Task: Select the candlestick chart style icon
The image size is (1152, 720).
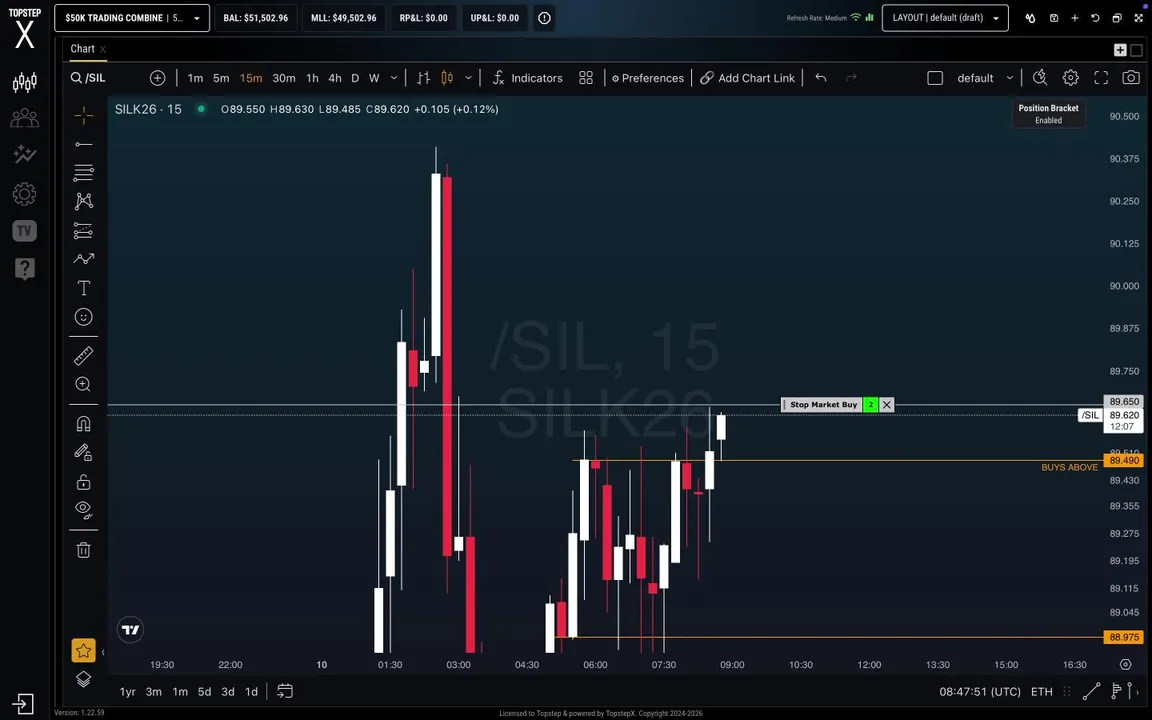Action: 447,78
